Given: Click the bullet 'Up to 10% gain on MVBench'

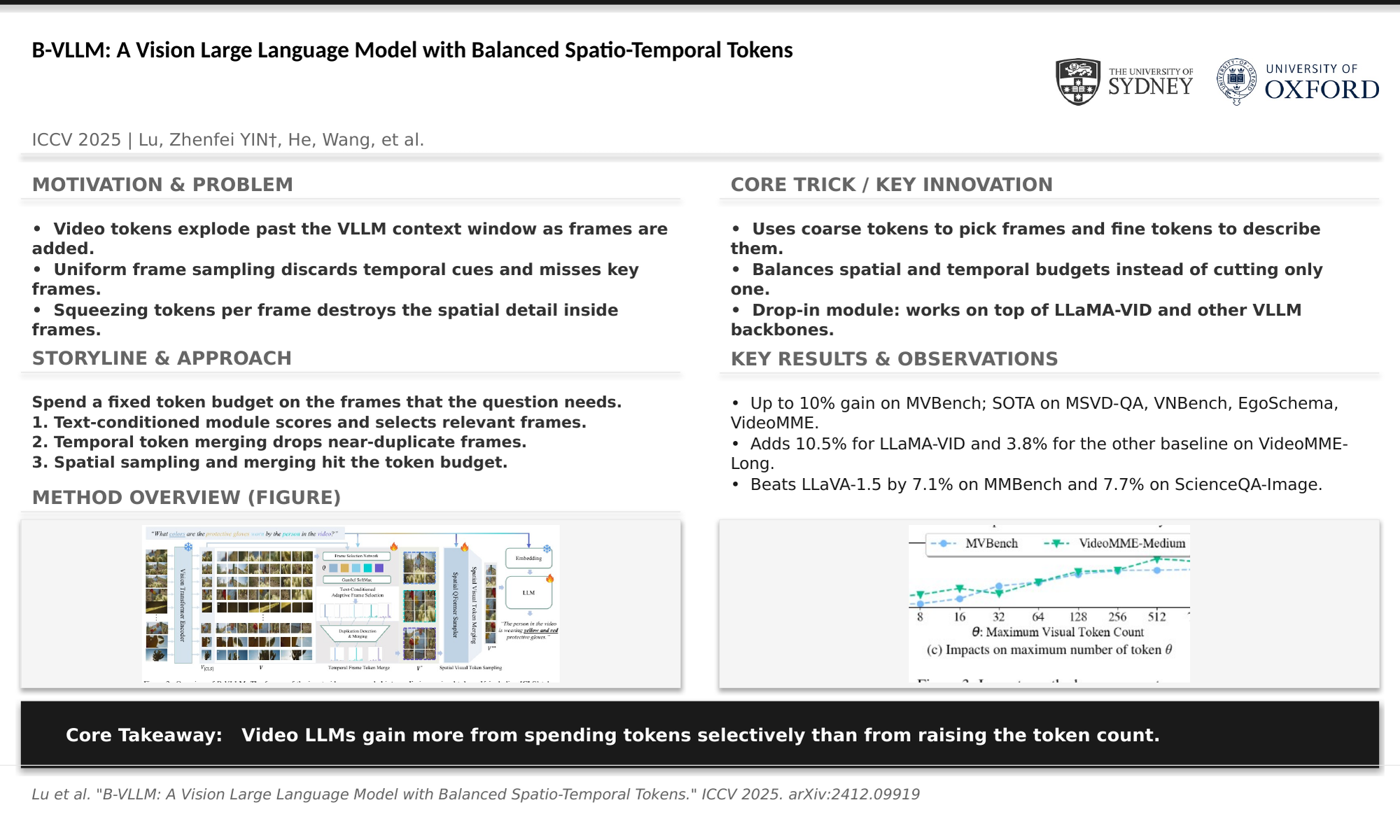Looking at the screenshot, I should (x=1035, y=413).
